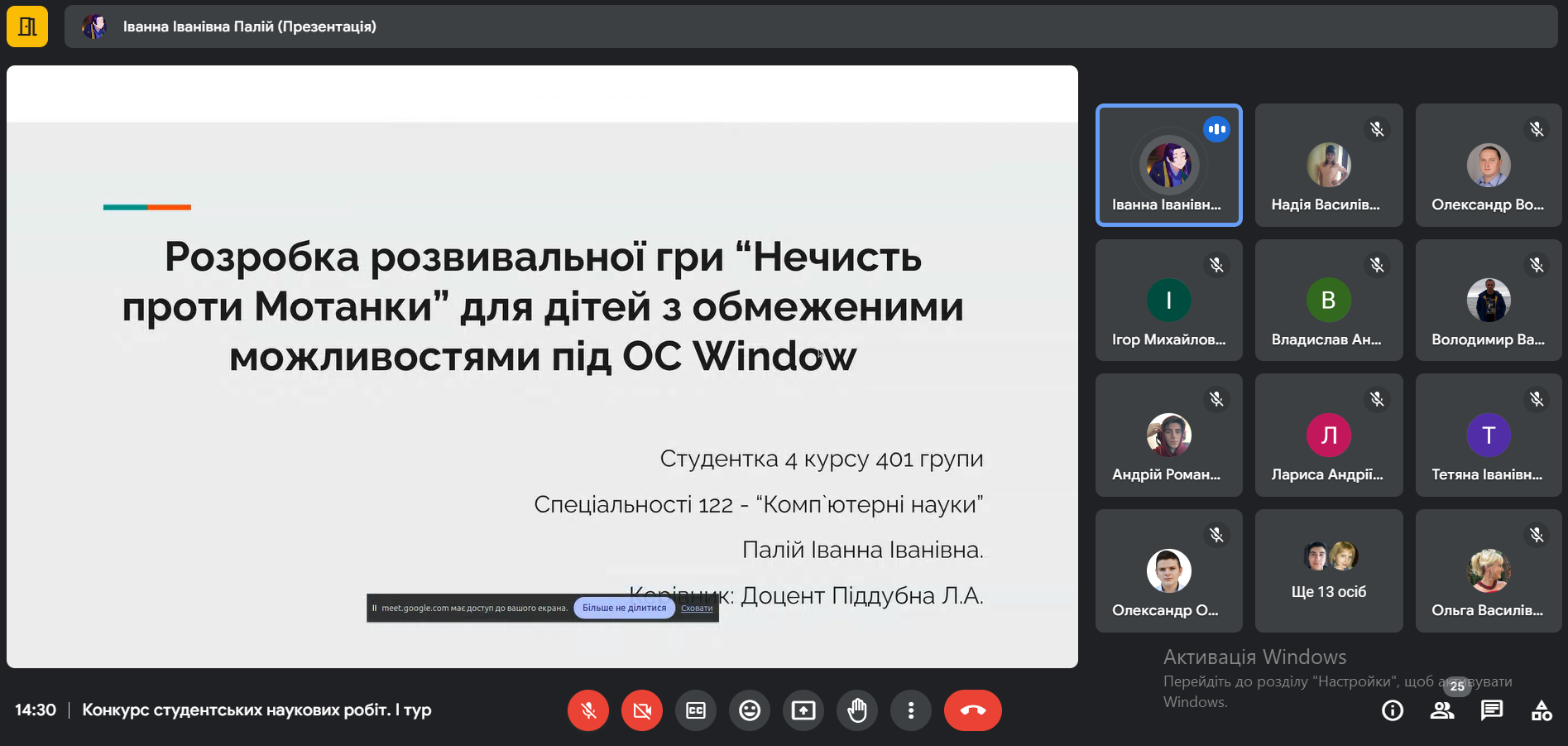1568x746 pixels.
Task: Raise your hand
Action: click(857, 710)
